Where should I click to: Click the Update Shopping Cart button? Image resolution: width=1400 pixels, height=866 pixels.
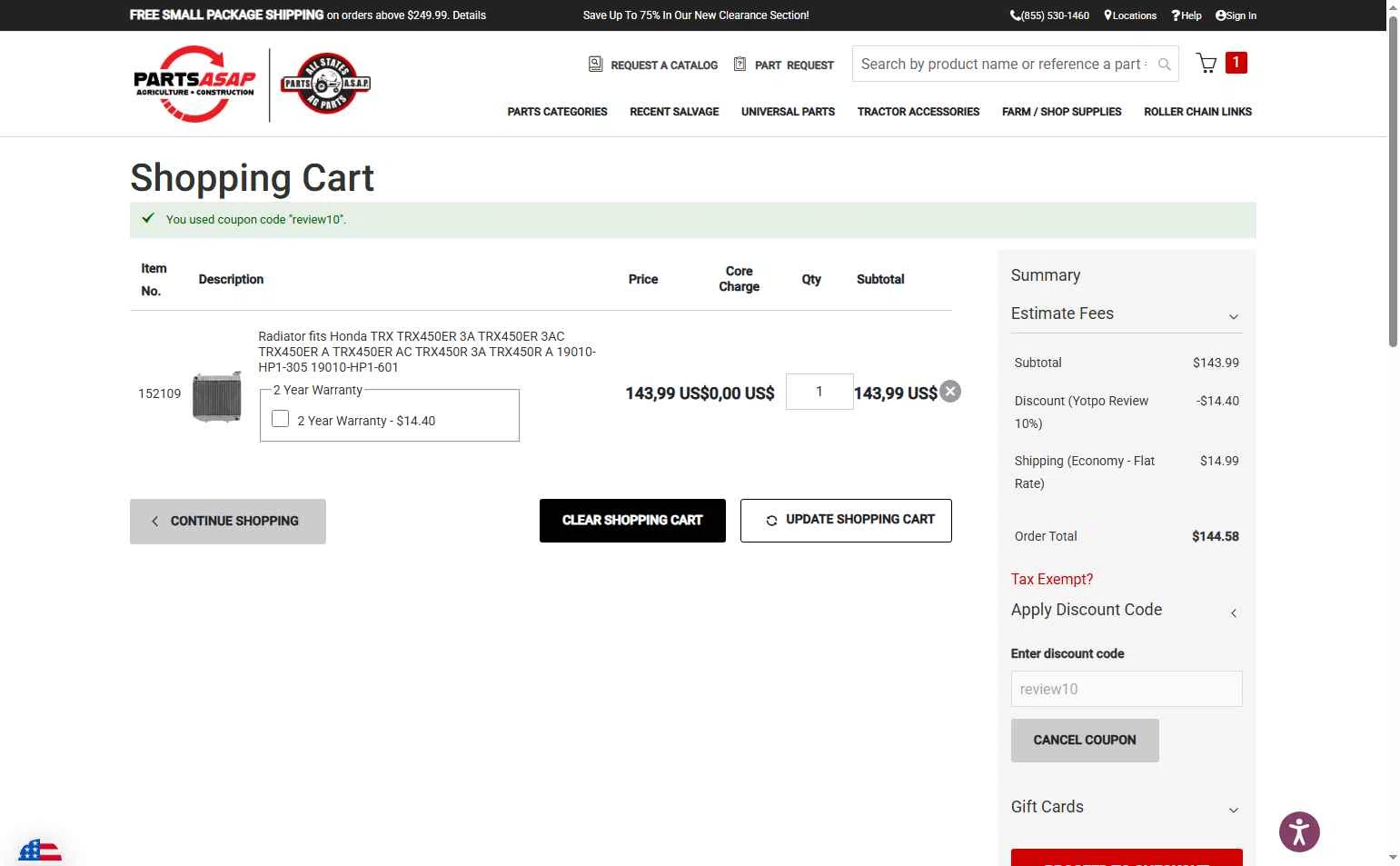click(x=846, y=521)
